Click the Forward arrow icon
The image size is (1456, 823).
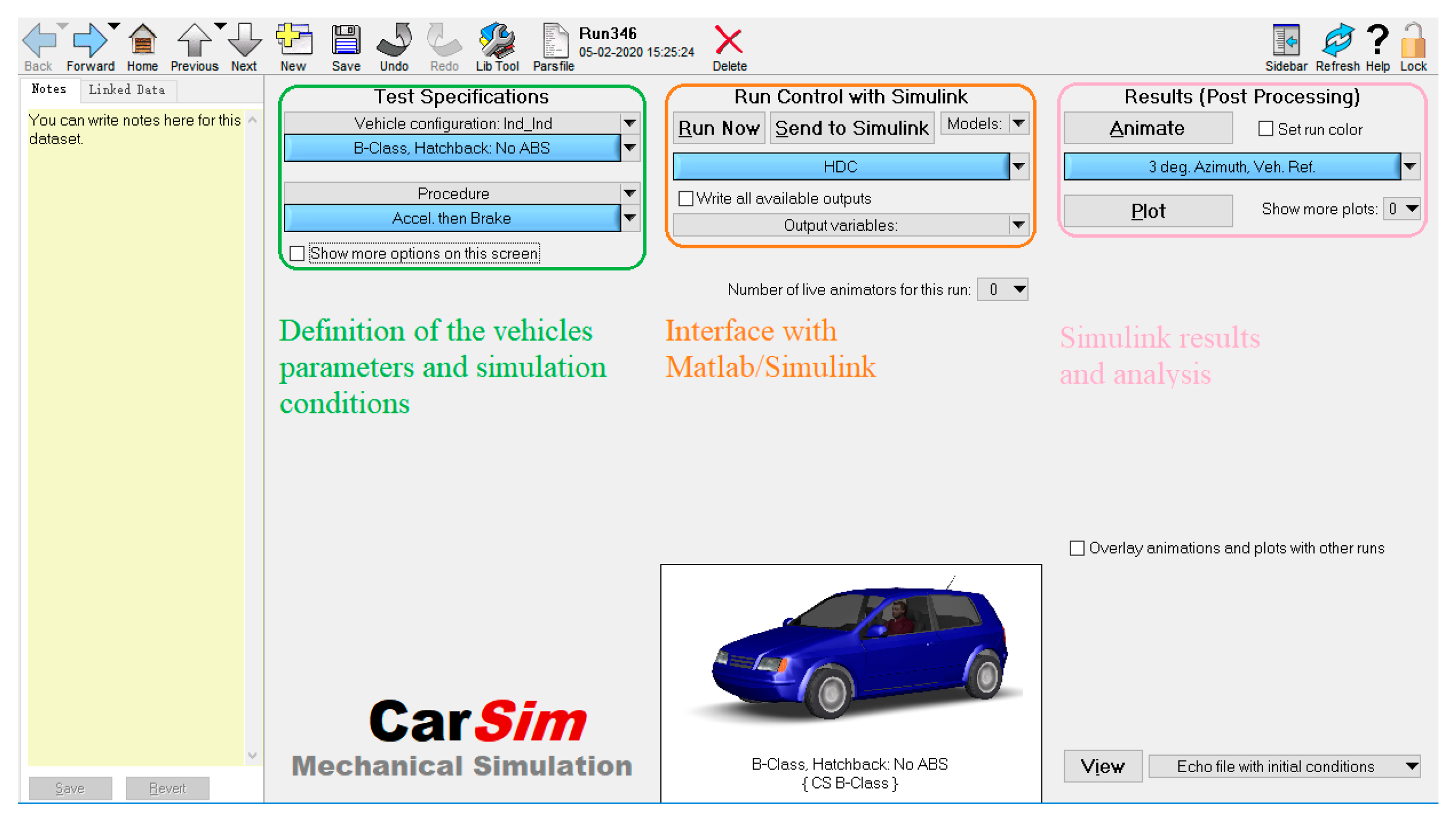pyautogui.click(x=90, y=41)
